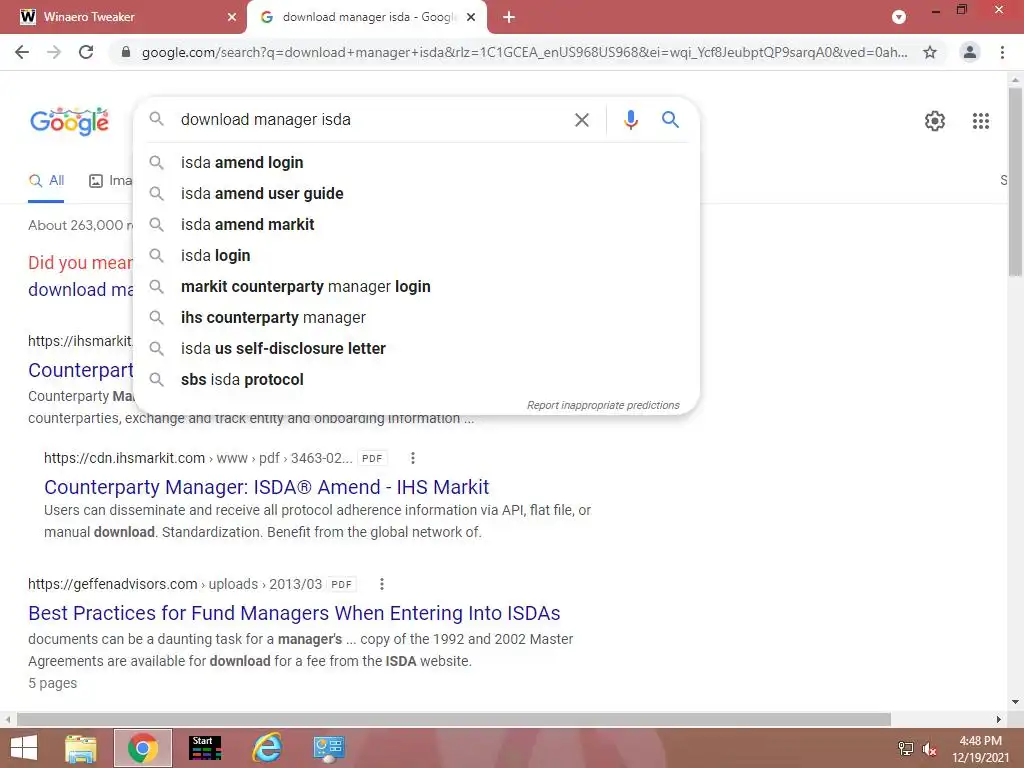The height and width of the screenshot is (768, 1024).
Task: Click the scroll-right arrow of horizontal scrollbar
Action: point(999,719)
